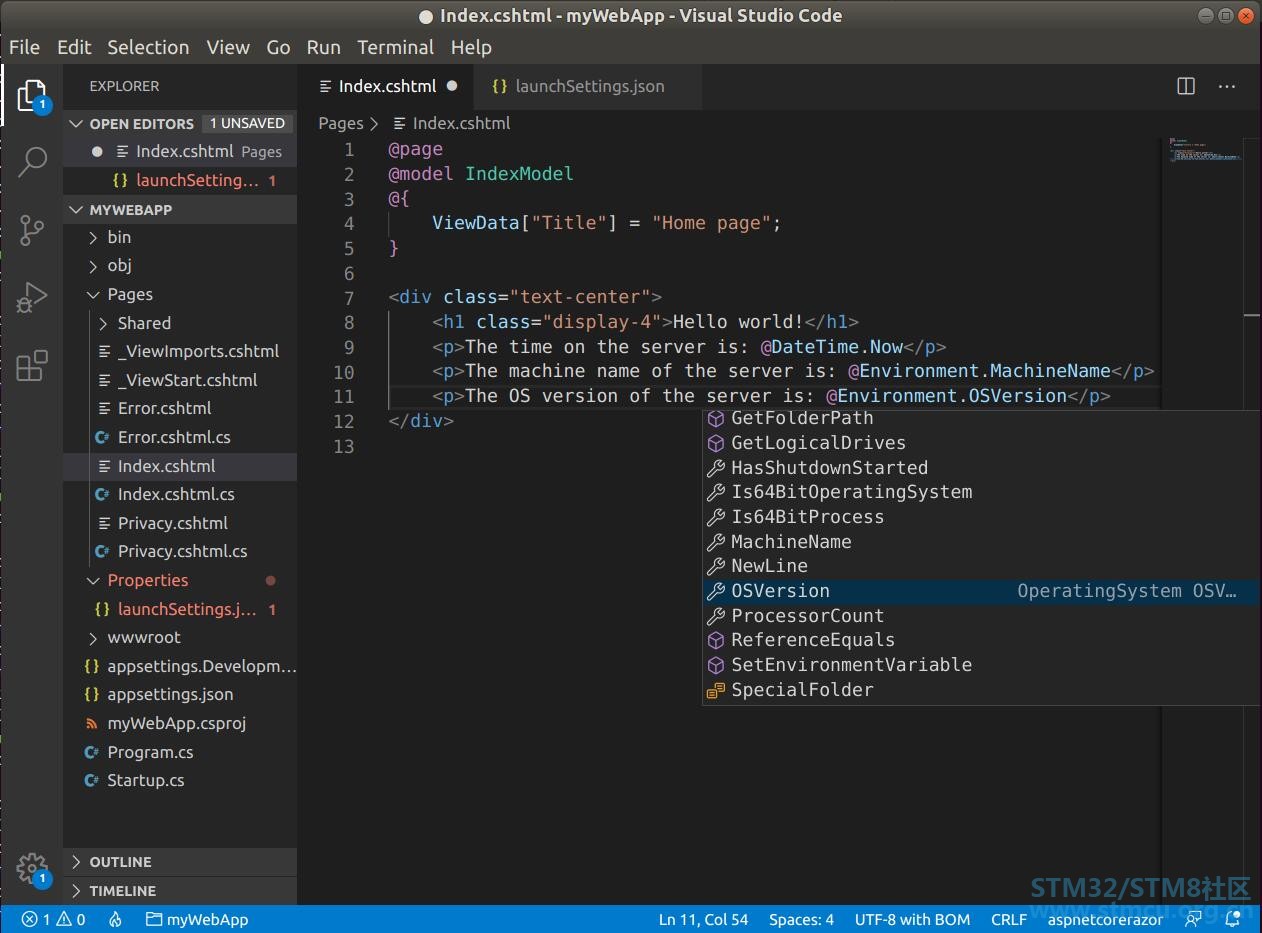Open the Selection menu
The width and height of the screenshot is (1262, 933).
click(x=148, y=47)
